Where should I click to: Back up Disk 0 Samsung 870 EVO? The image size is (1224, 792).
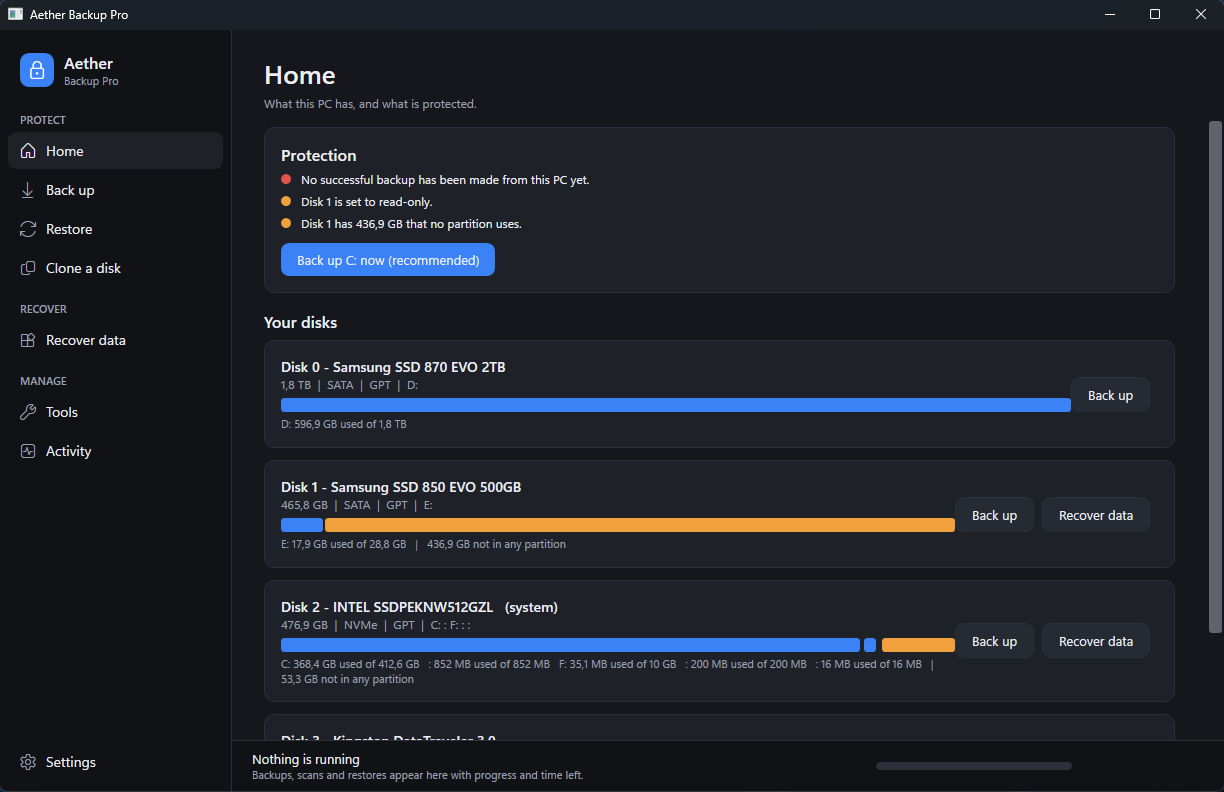coord(1110,395)
